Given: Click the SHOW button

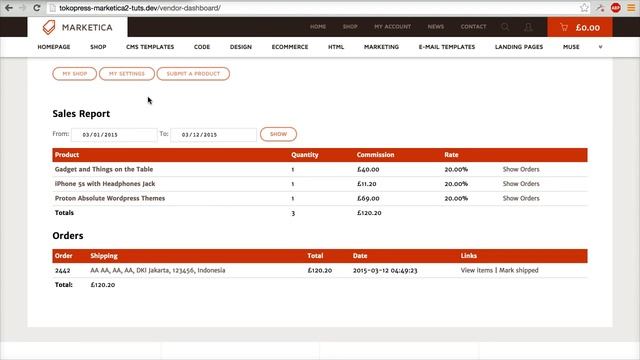Looking at the screenshot, I should pos(278,134).
